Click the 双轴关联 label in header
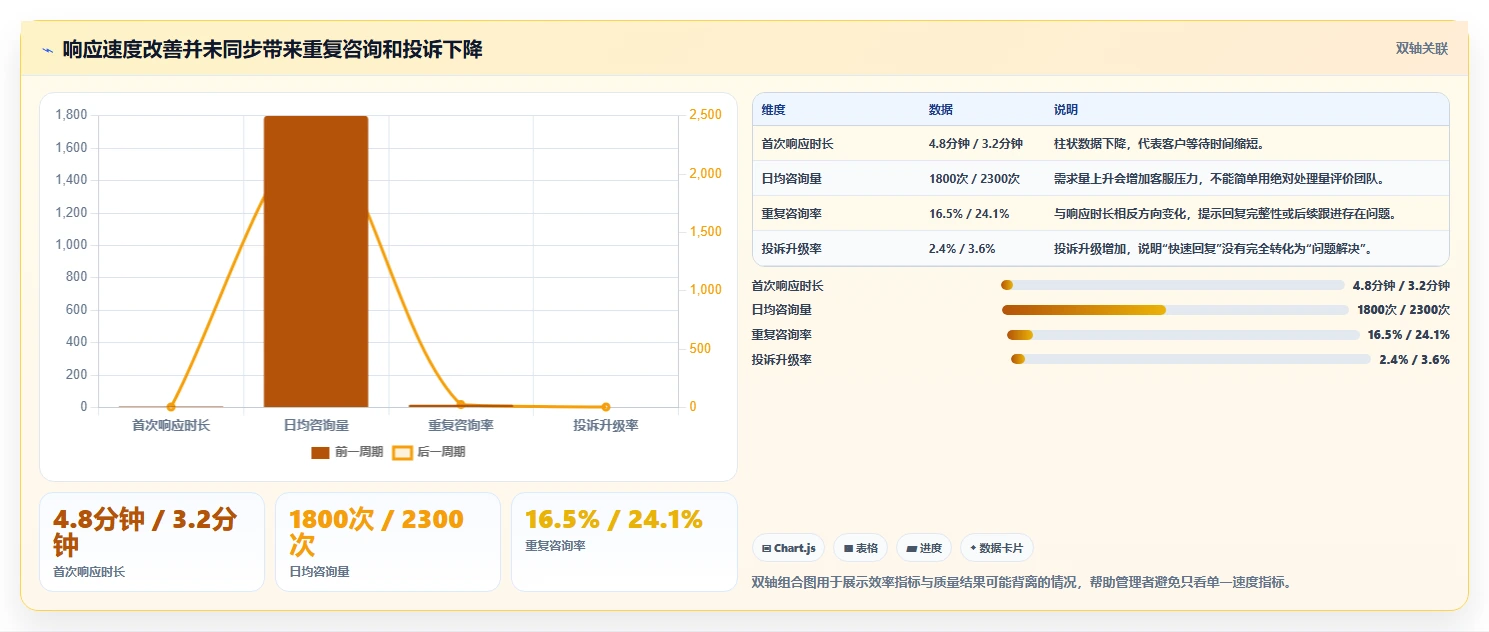This screenshot has height=632, width=1489. click(x=1422, y=49)
